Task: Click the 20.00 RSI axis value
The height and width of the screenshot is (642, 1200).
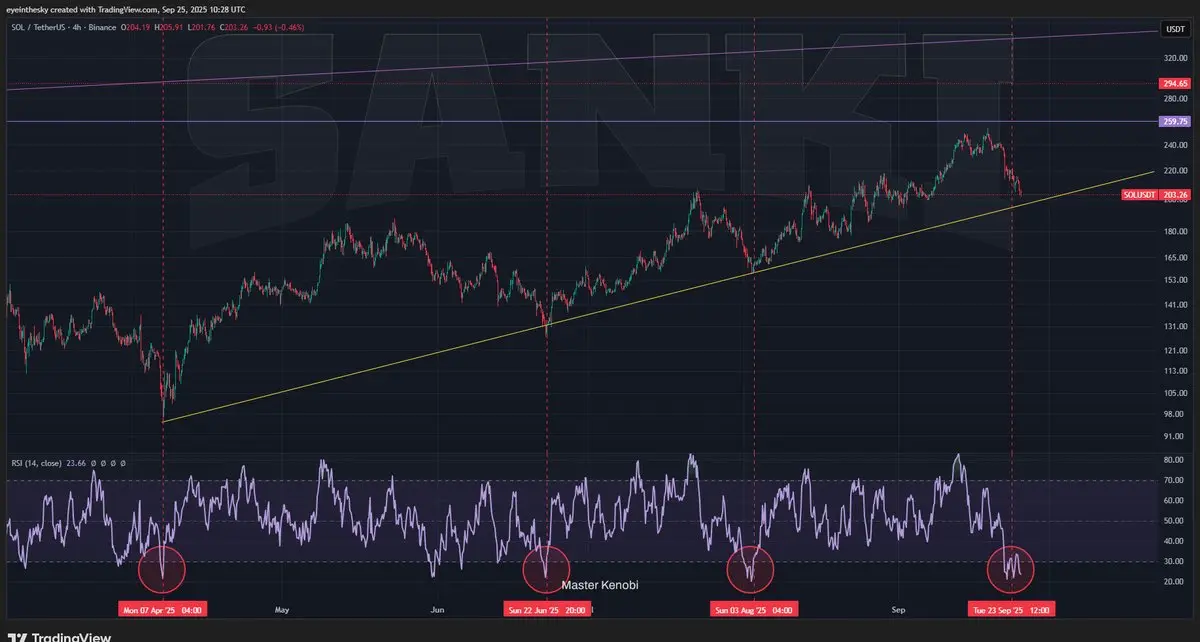Action: pos(1174,581)
